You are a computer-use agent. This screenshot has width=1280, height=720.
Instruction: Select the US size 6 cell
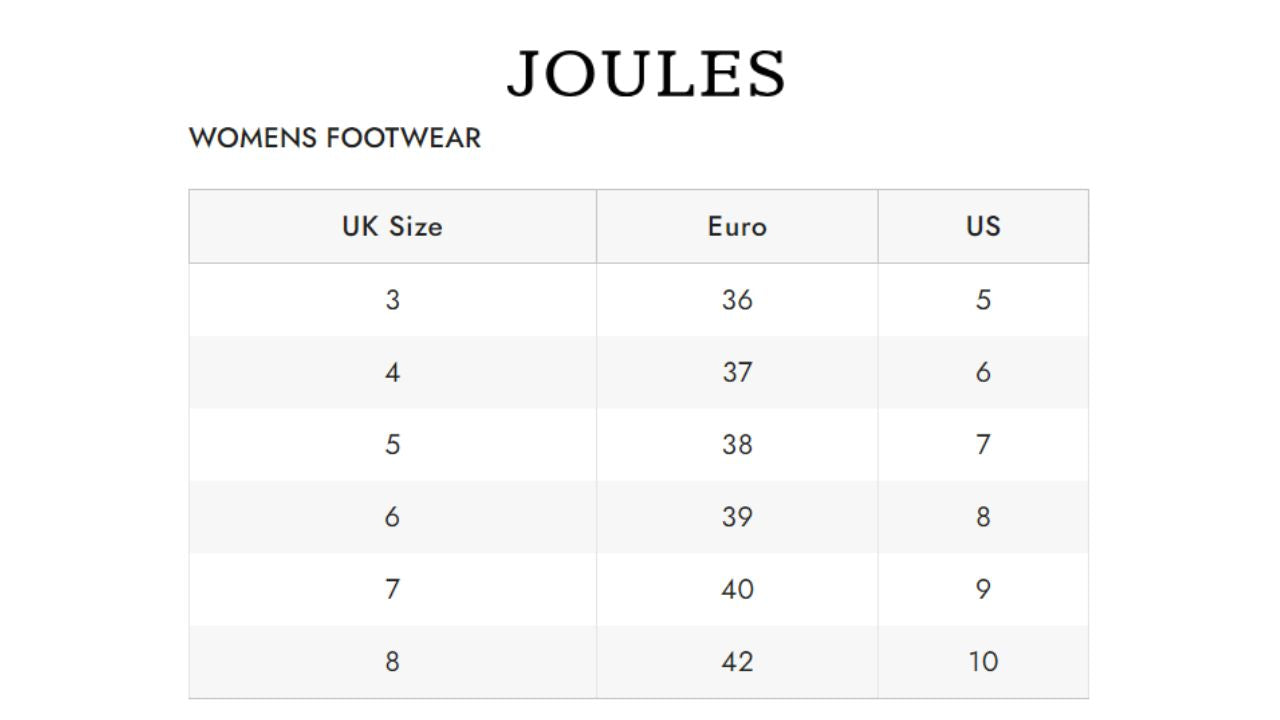(983, 372)
